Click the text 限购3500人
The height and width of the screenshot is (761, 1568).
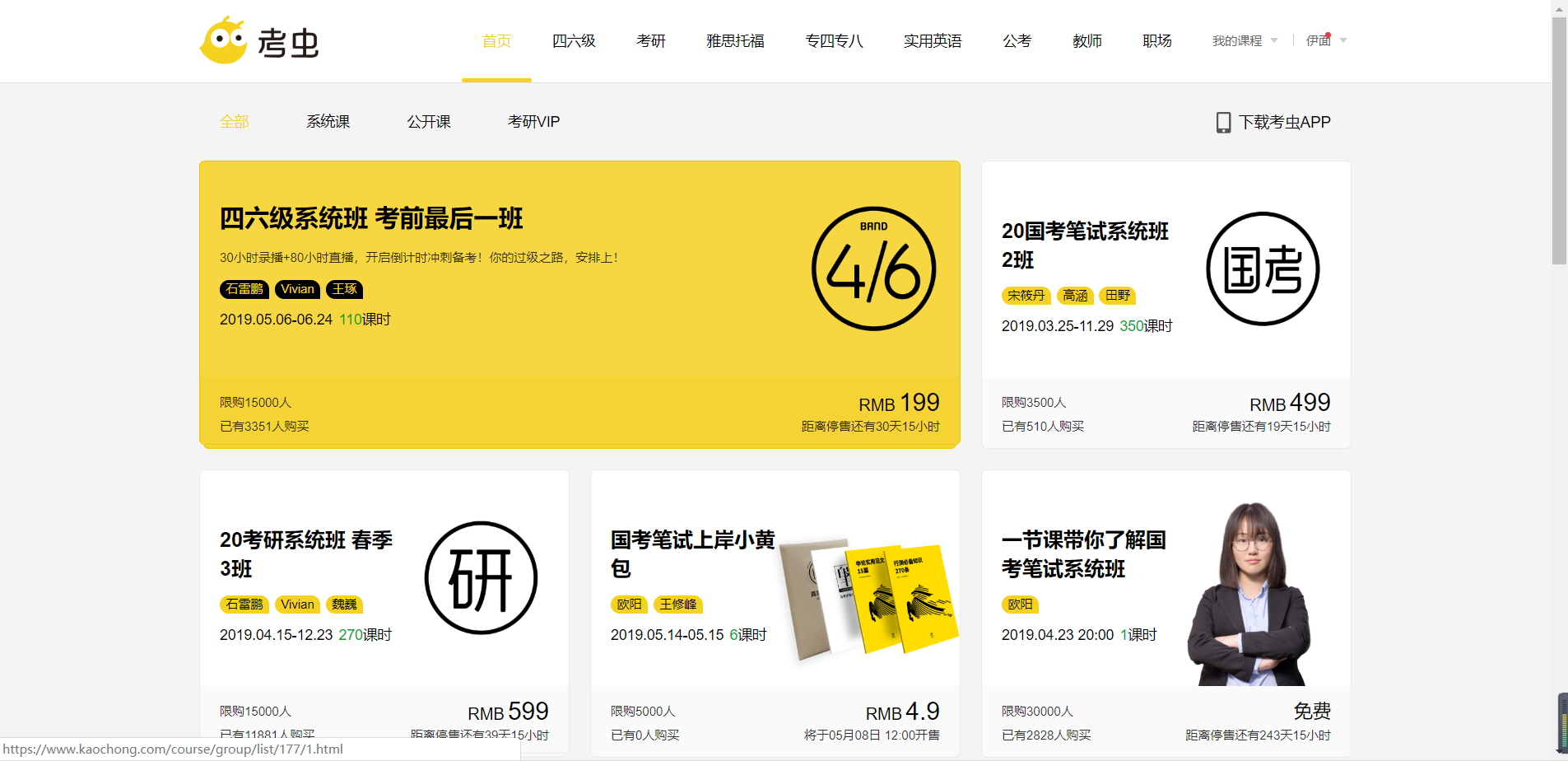1034,403
